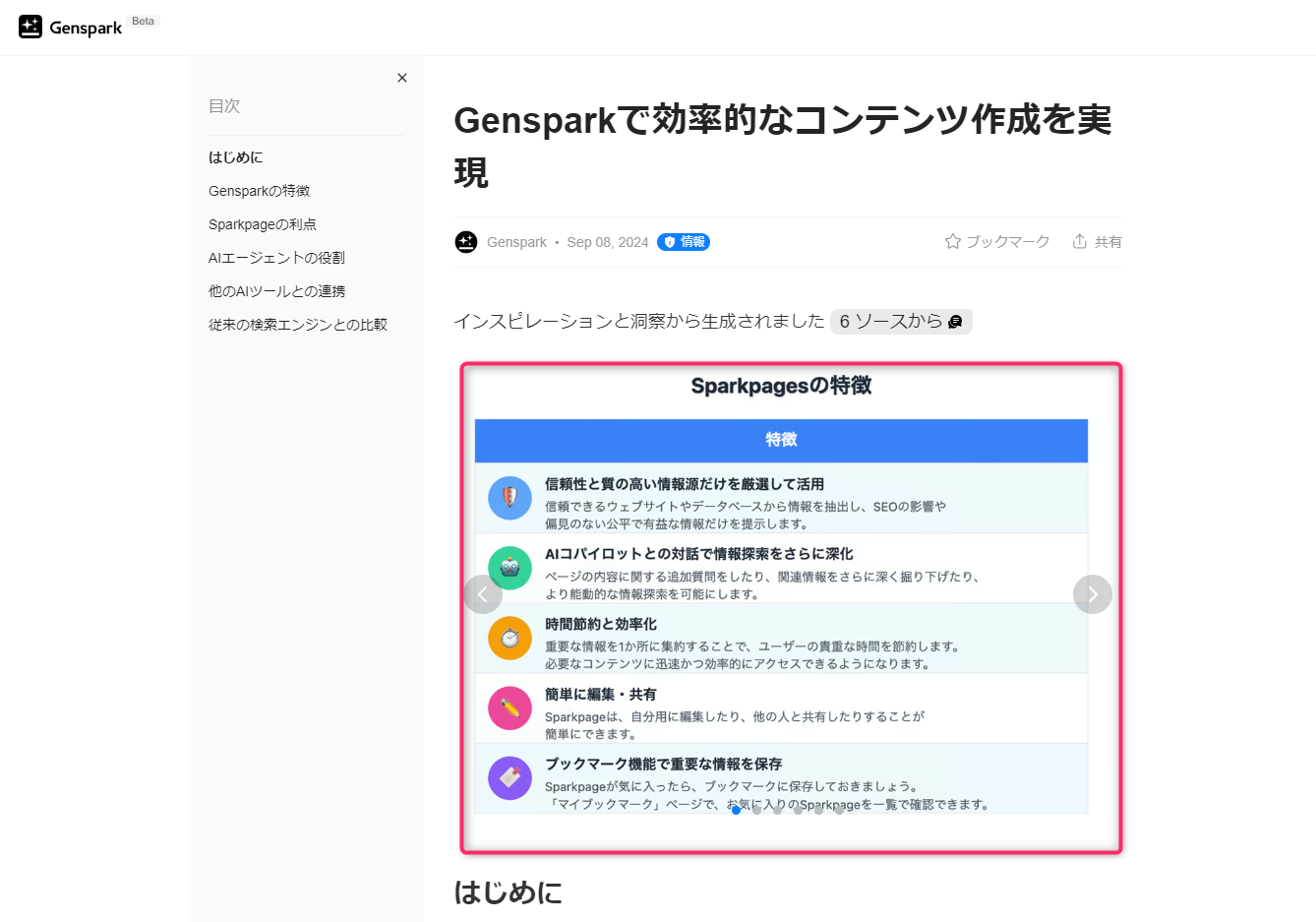This screenshot has width=1316, height=922.
Task: Click 時間節約と効率化 row title
Action: [x=601, y=624]
